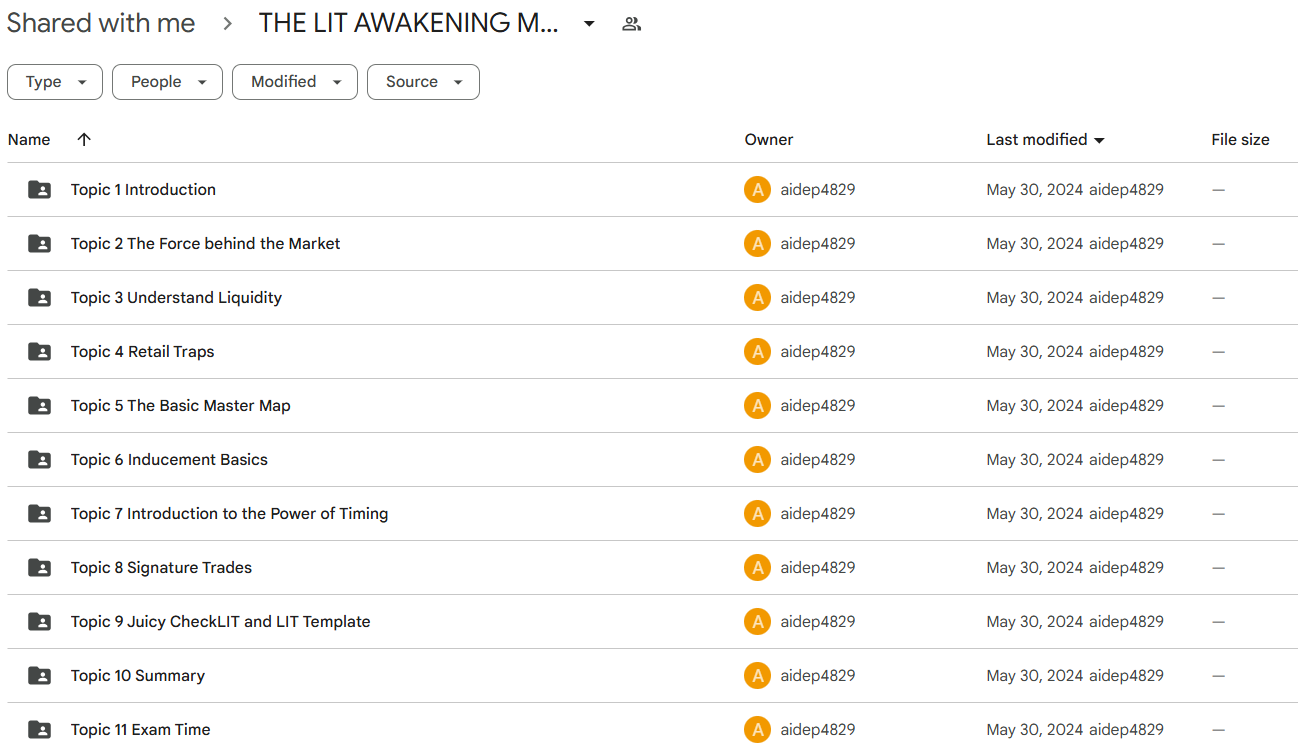Click the THE LIT AWAKENING M... folder title
This screenshot has height=756, width=1298.
[x=408, y=23]
